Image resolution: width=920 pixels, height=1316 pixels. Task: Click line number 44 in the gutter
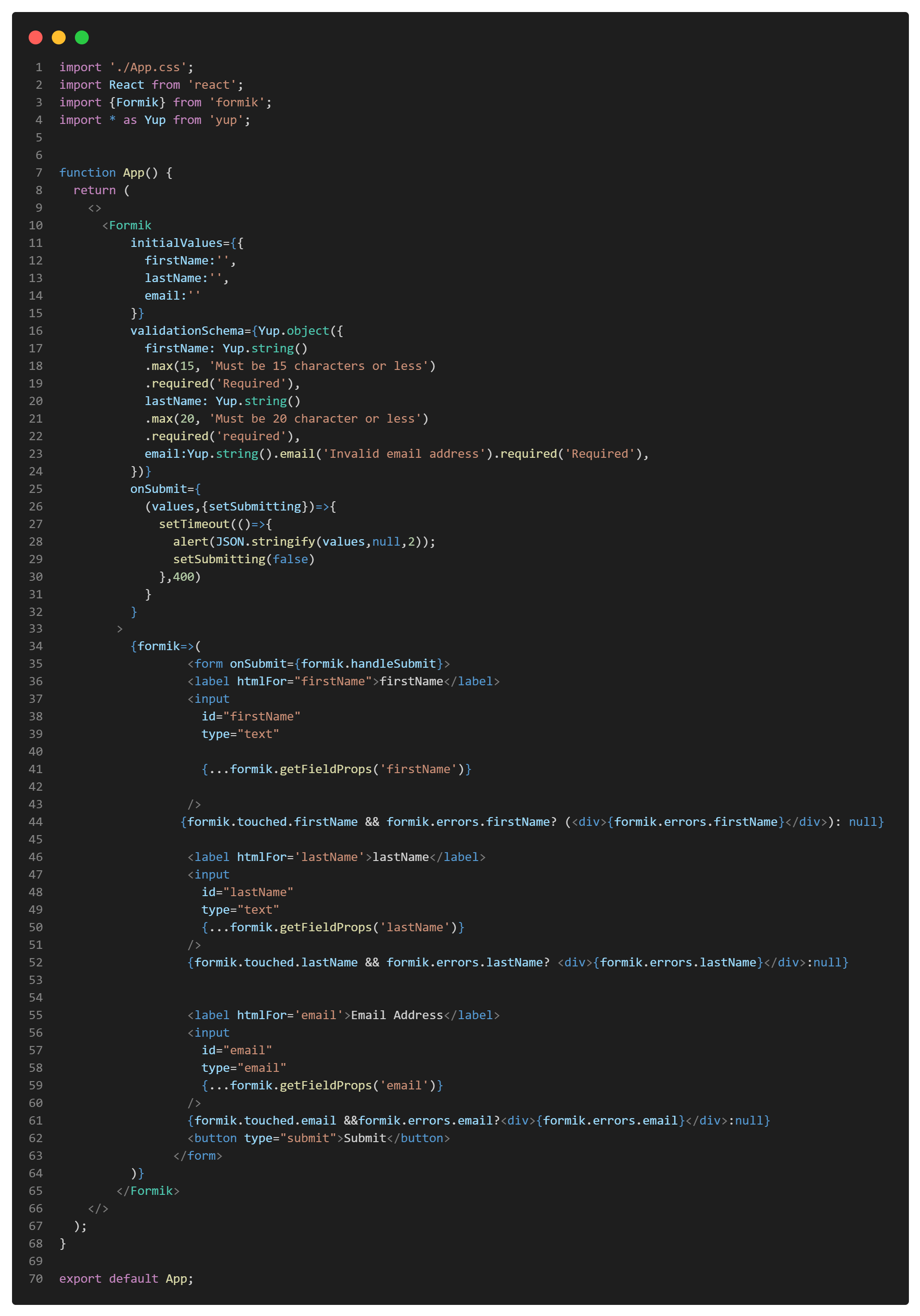point(35,821)
